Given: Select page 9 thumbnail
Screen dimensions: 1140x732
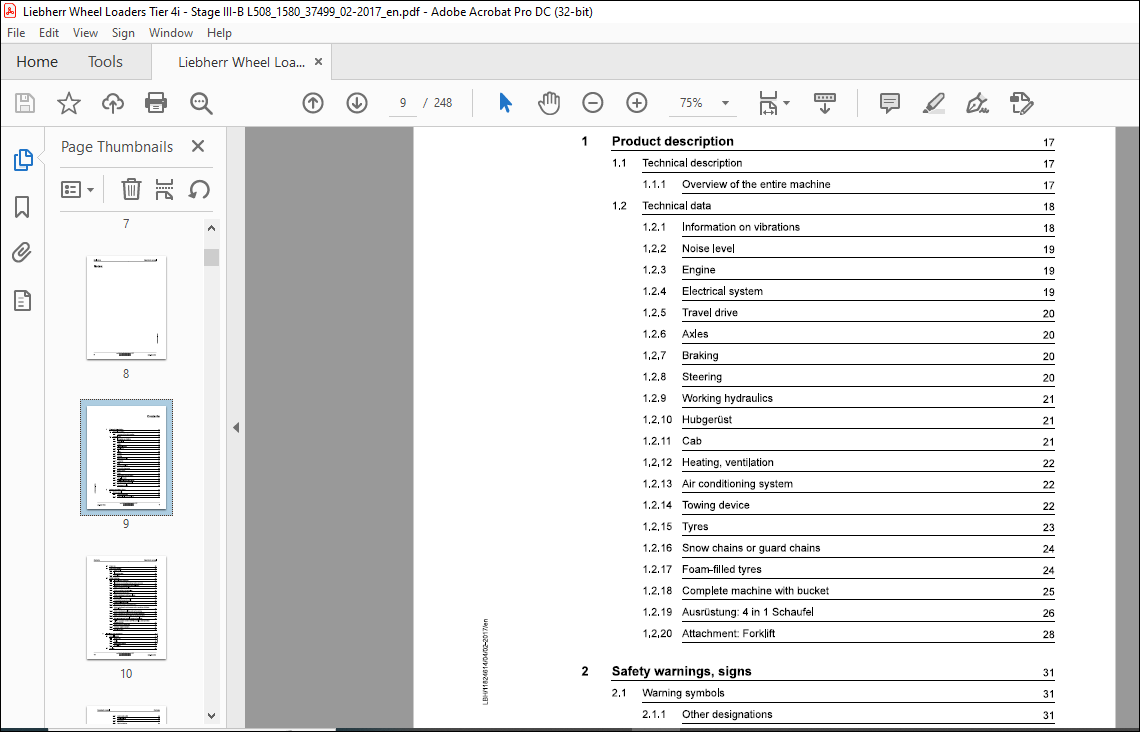Looking at the screenshot, I should 127,457.
